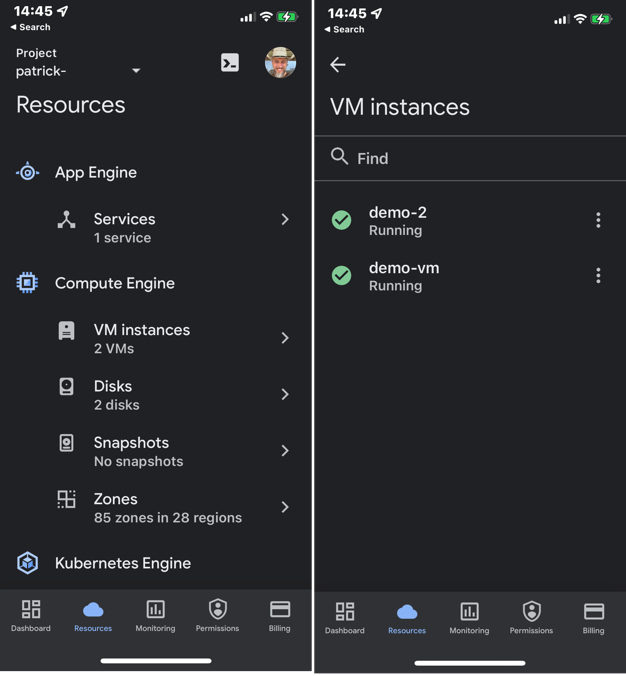Tap the 'No snapshots' subtitle
Image resolution: width=626 pixels, height=676 pixels.
pyautogui.click(x=138, y=461)
